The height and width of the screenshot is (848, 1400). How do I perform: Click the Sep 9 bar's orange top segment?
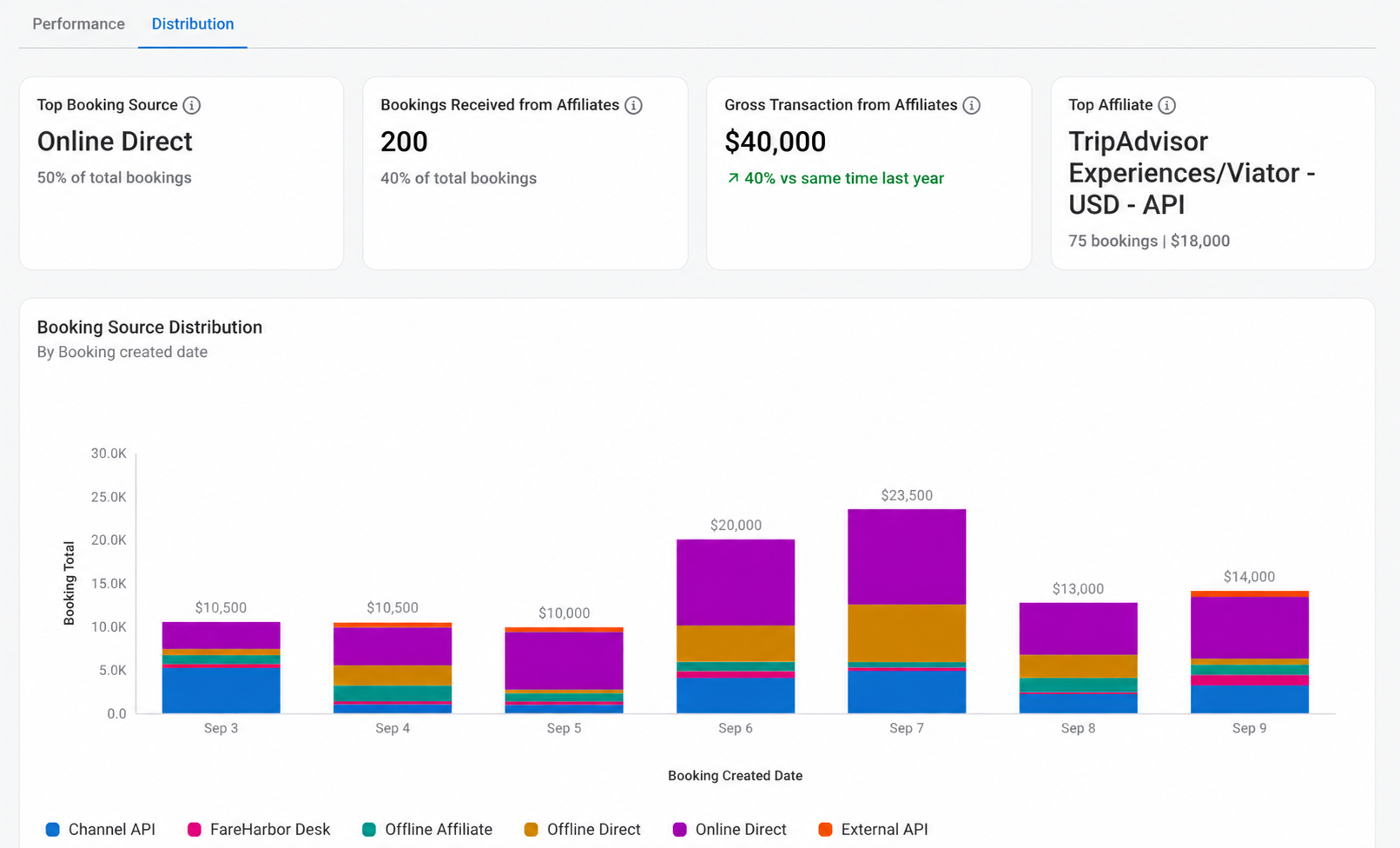tap(1250, 594)
